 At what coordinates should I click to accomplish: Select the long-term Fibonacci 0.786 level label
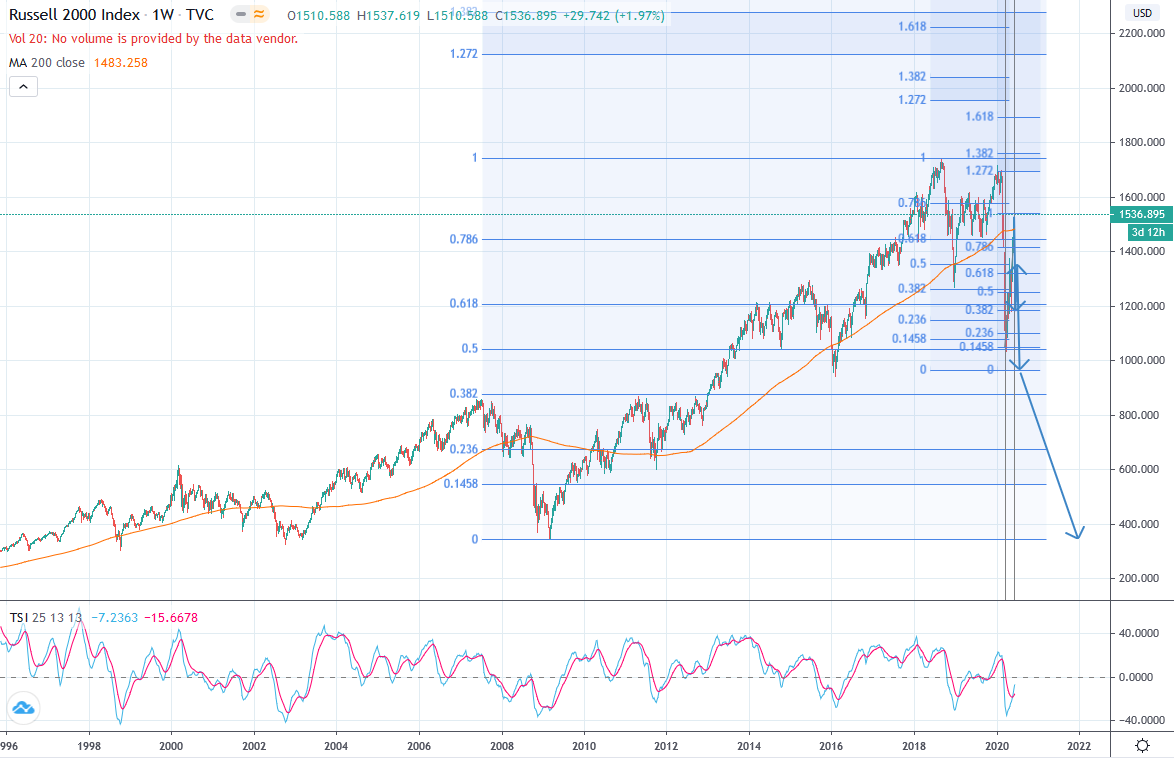463,240
